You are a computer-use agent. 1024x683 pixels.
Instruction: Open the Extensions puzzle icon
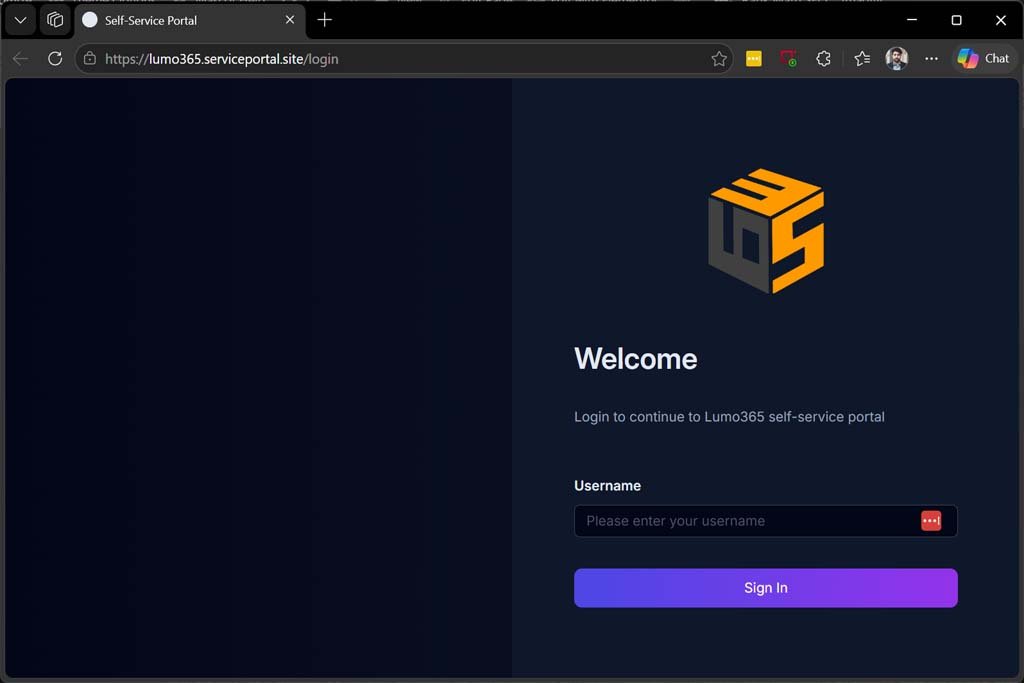[824, 59]
